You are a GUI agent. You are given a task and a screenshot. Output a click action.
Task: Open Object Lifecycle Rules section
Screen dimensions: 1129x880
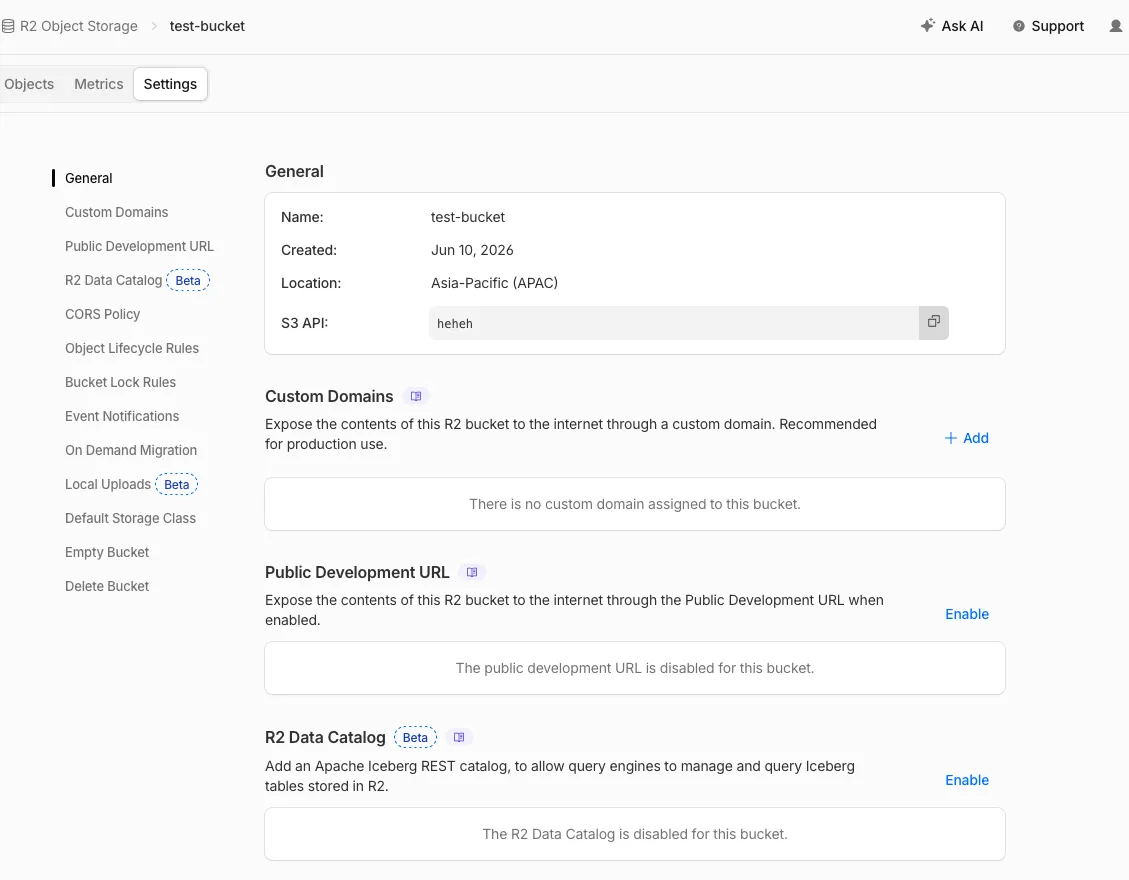coord(132,349)
